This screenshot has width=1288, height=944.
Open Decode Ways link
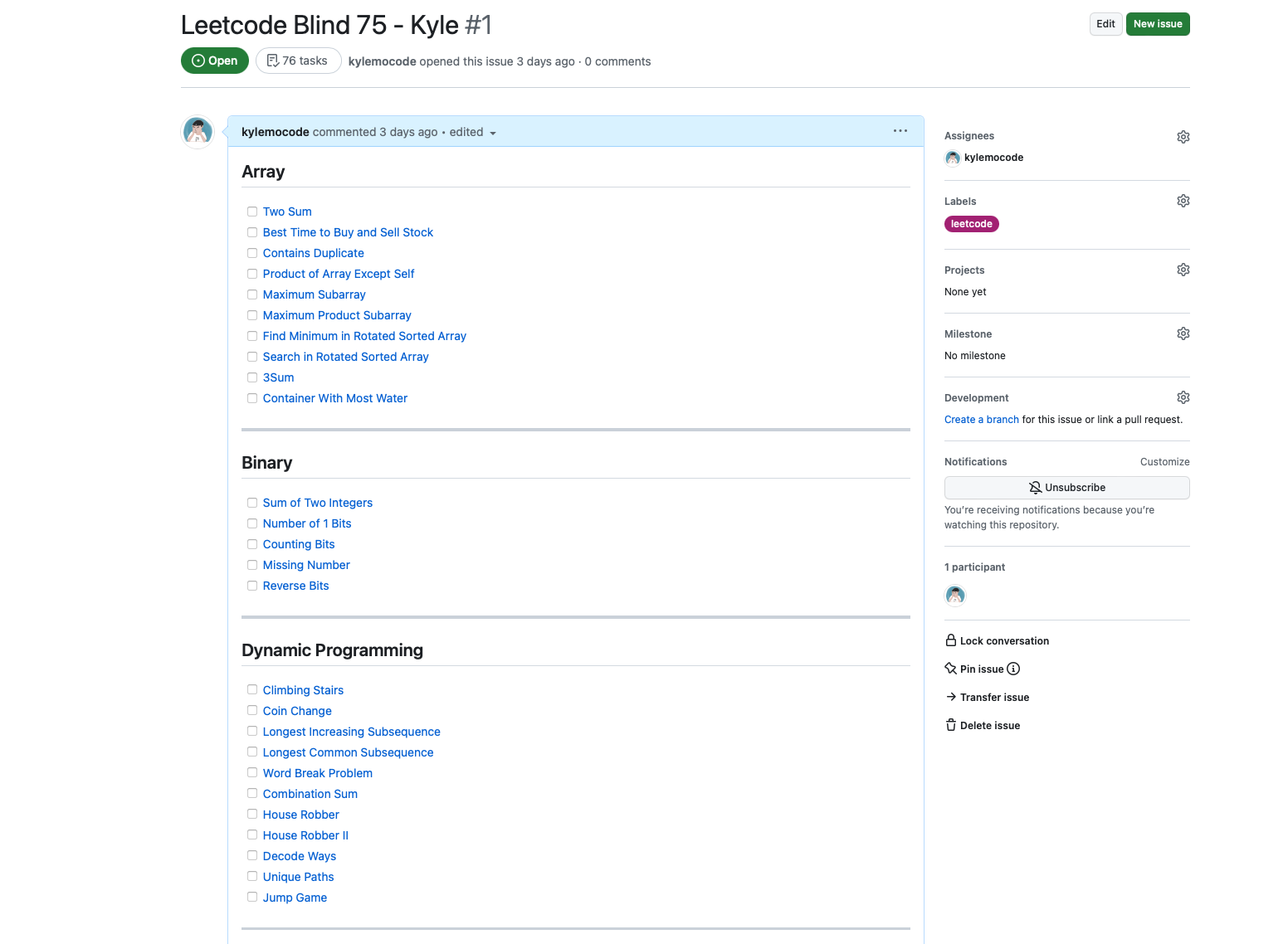coord(300,856)
